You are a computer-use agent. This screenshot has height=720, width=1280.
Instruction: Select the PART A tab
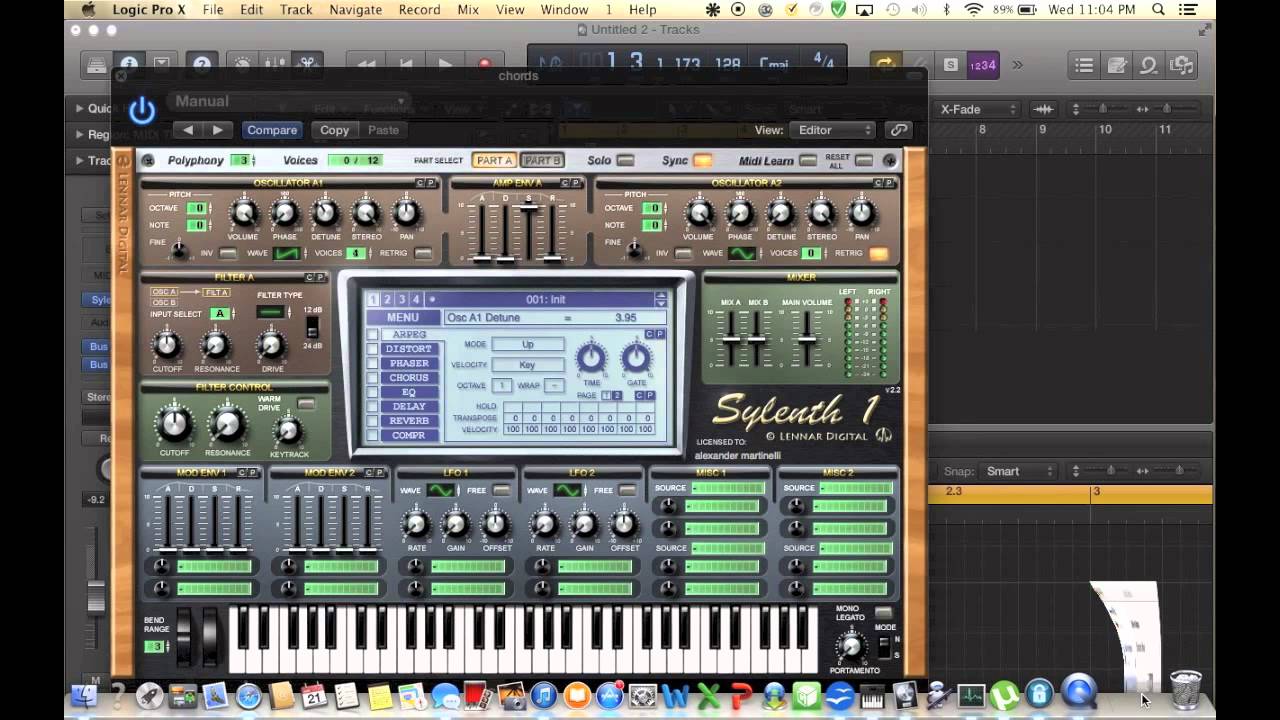point(494,160)
